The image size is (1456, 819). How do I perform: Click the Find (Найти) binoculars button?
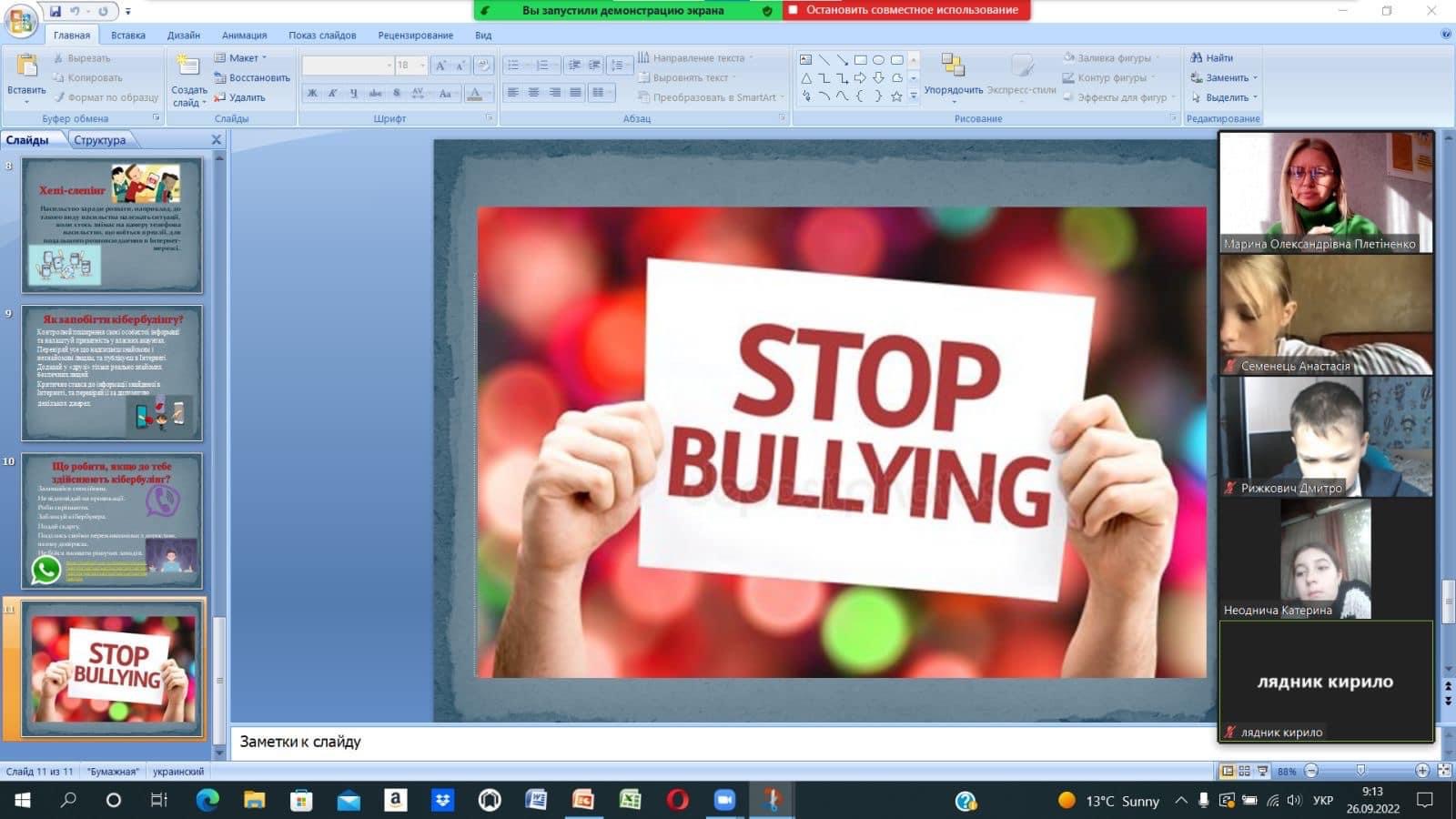click(x=1212, y=58)
